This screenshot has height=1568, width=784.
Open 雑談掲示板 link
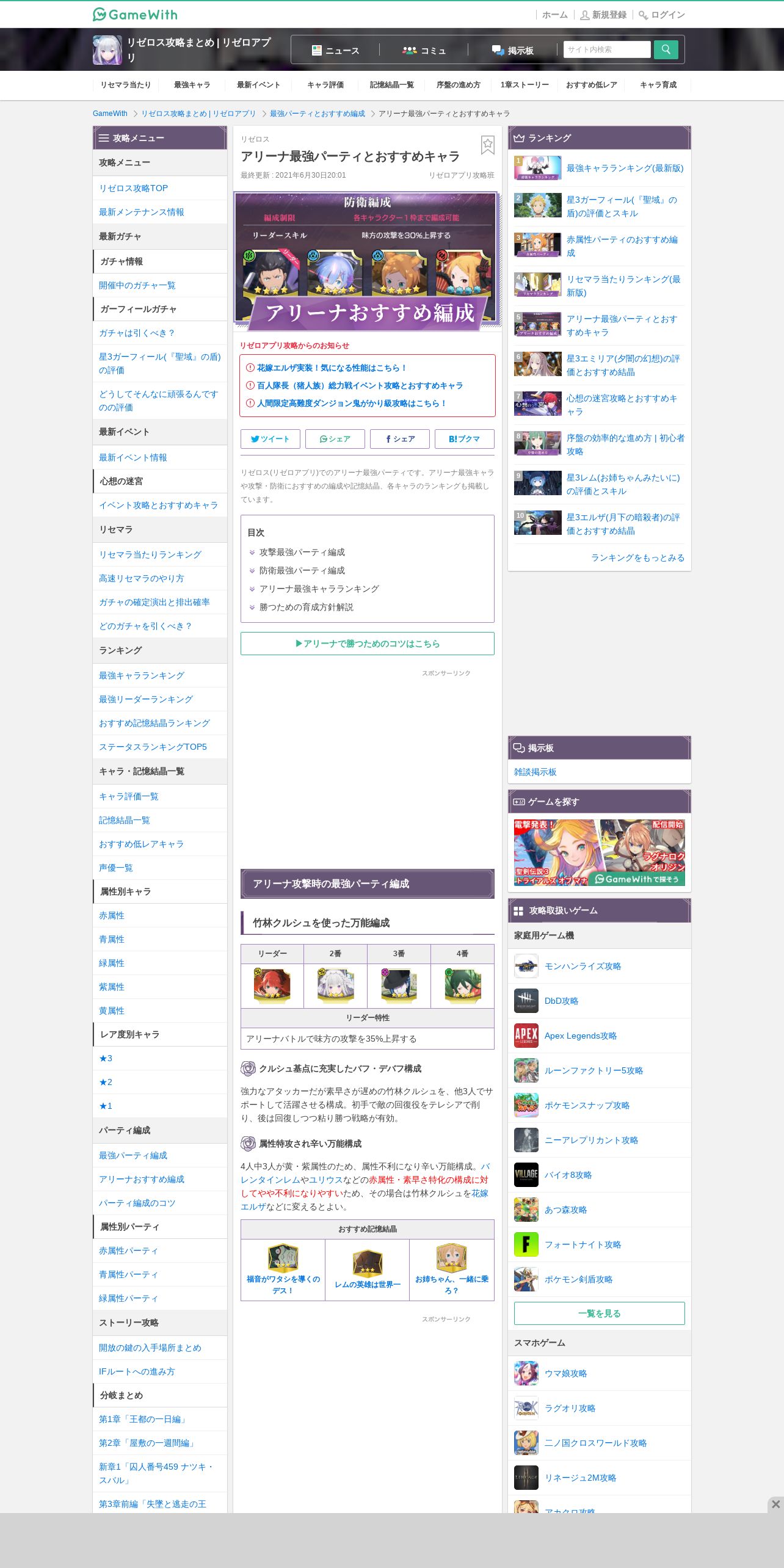(x=535, y=772)
